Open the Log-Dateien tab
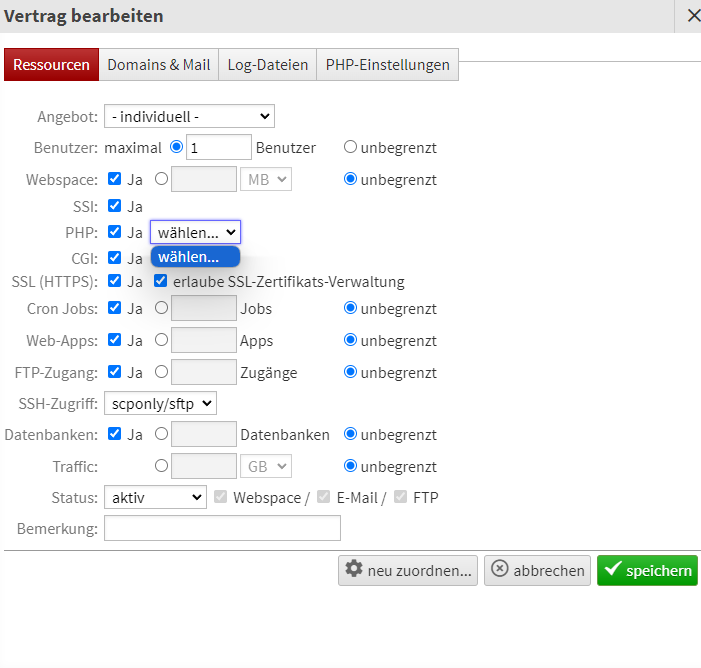 click(x=267, y=65)
